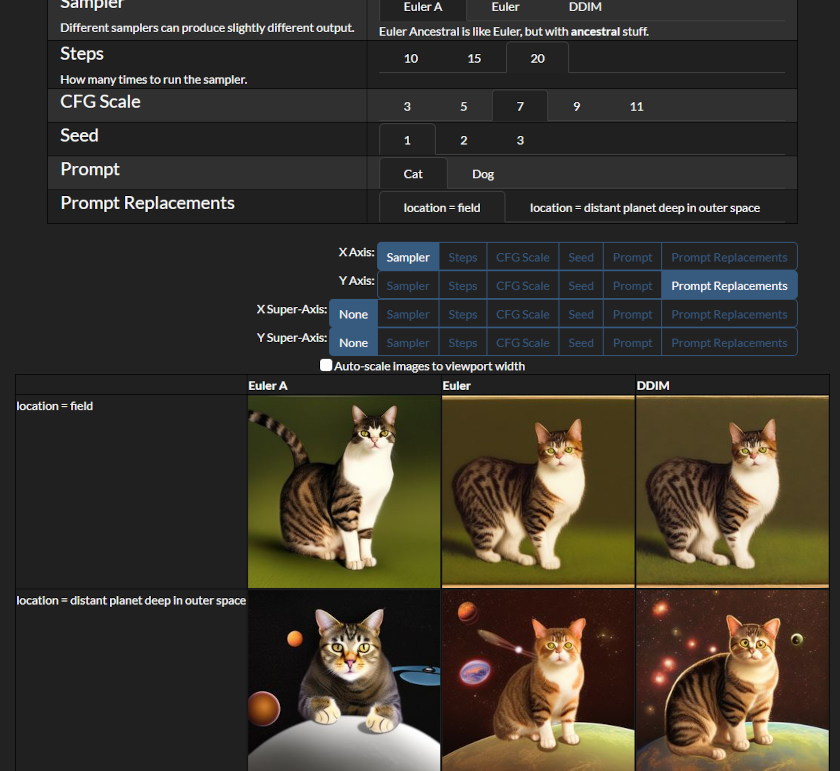
Task: Enable auto-scale images to viewport width
Action: pos(326,365)
